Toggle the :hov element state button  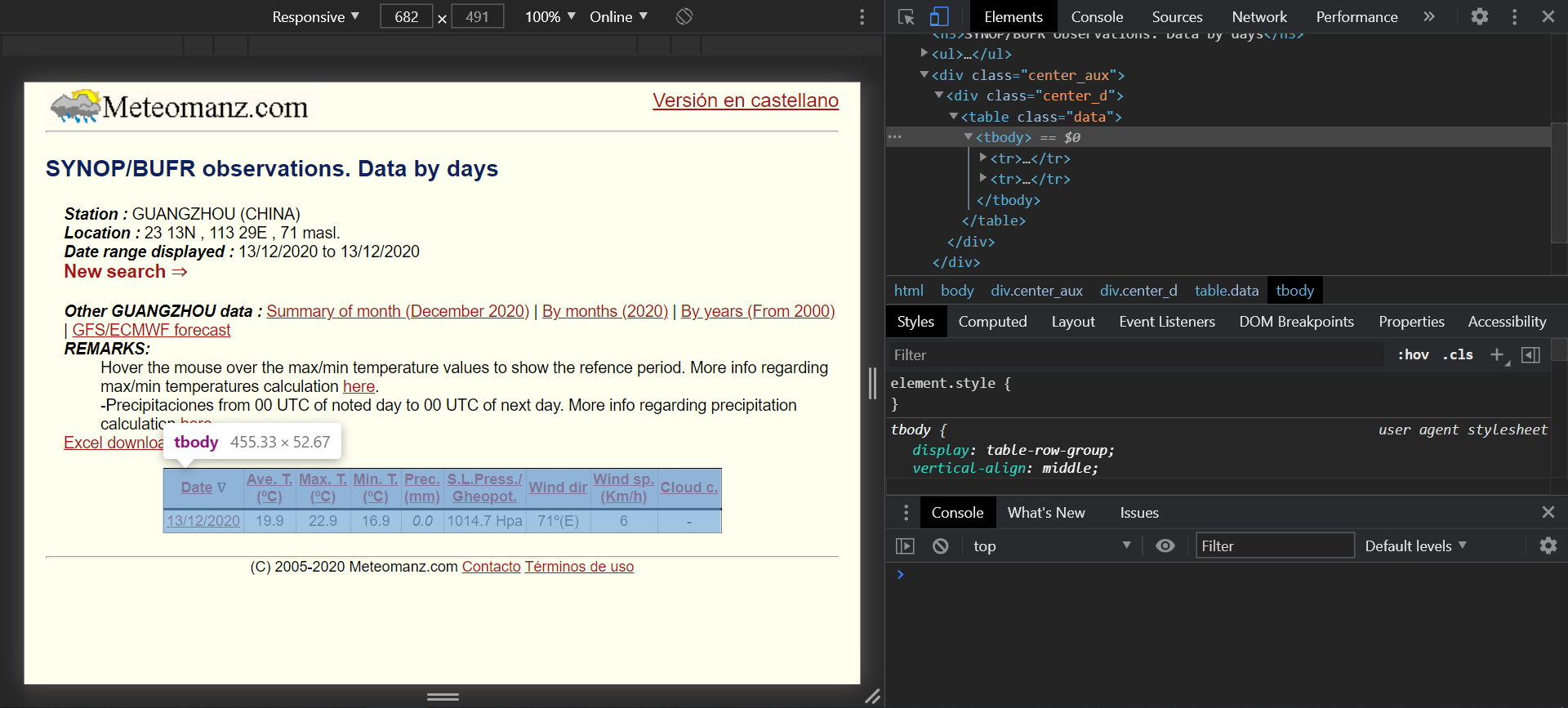point(1413,354)
